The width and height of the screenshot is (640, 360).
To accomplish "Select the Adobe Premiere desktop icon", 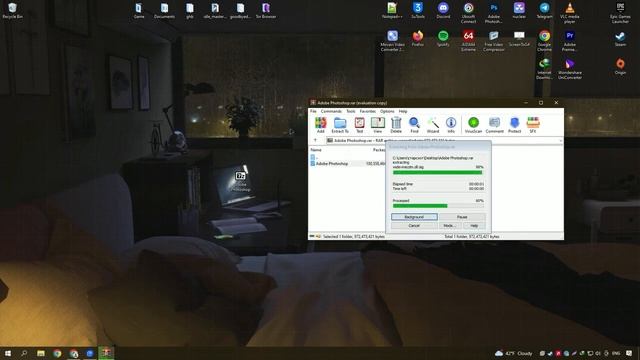I will (x=570, y=40).
